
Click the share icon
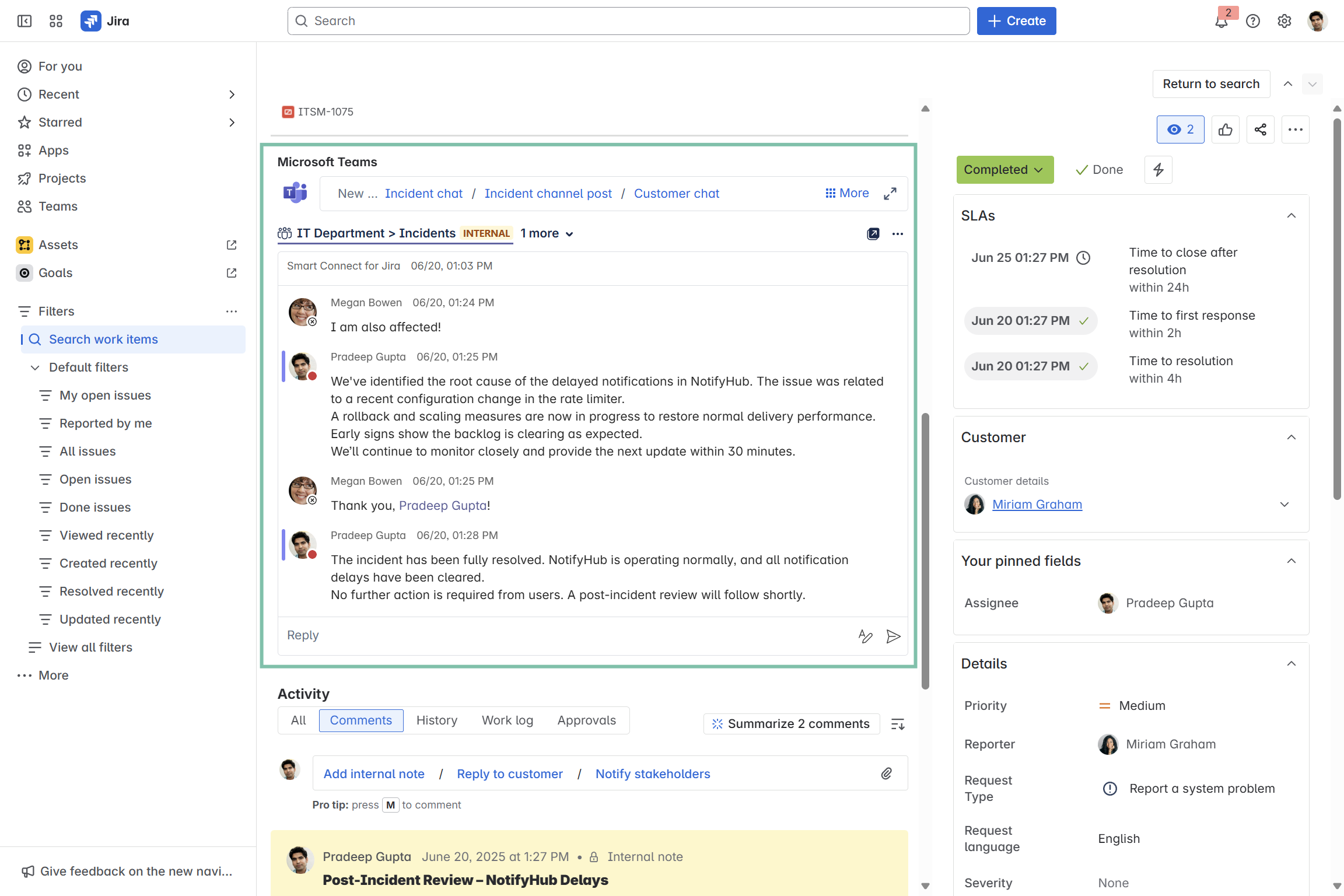1260,129
